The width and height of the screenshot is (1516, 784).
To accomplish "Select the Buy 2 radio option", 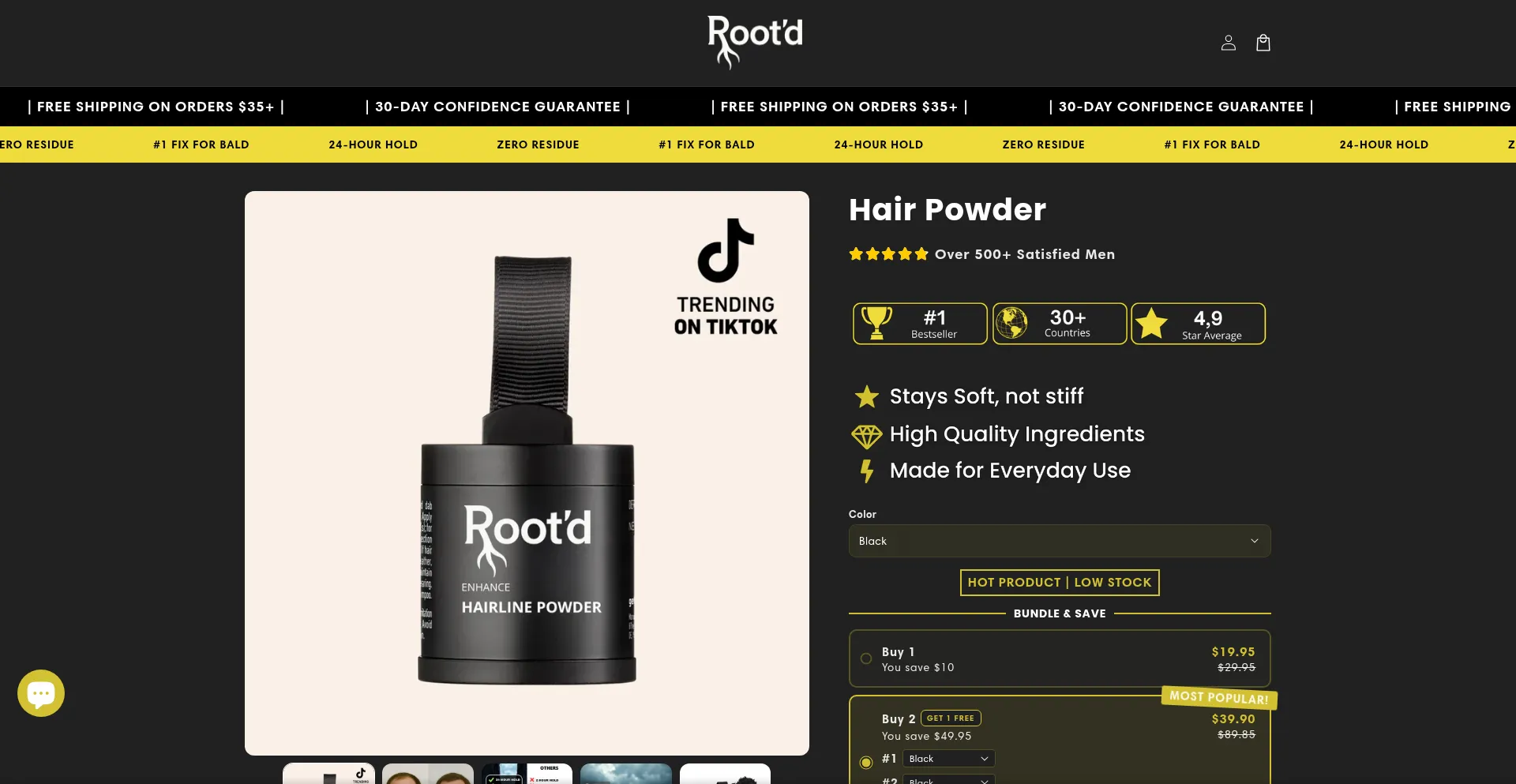I will coord(866,762).
